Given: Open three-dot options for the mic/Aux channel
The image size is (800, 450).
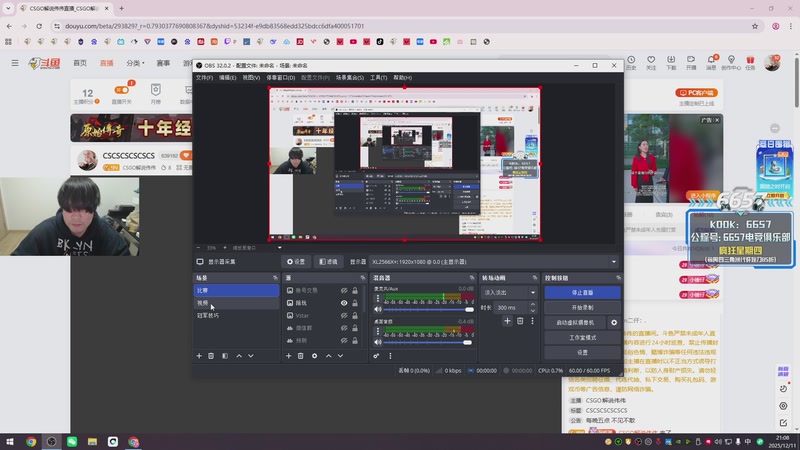Looking at the screenshot, I should click(378, 298).
